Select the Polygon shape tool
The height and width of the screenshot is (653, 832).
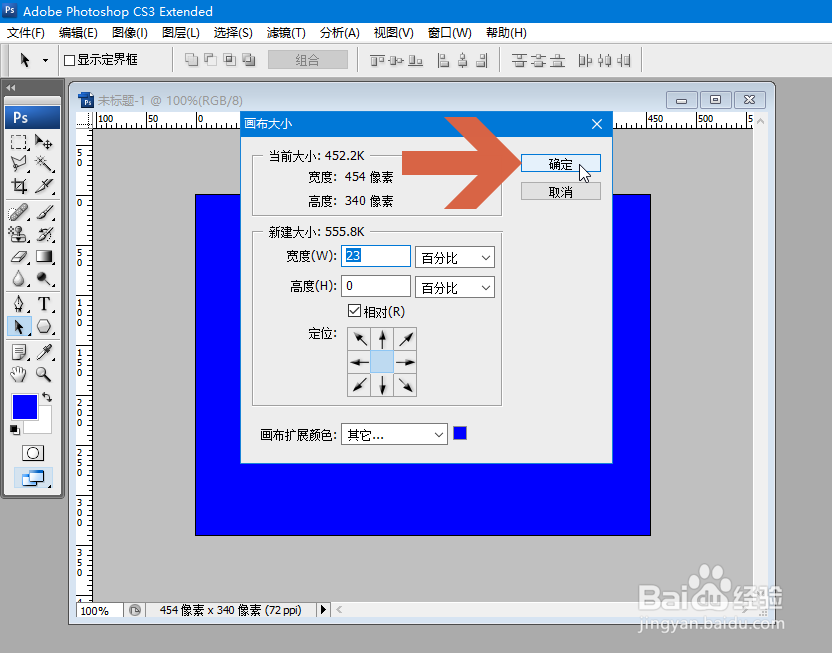44,326
